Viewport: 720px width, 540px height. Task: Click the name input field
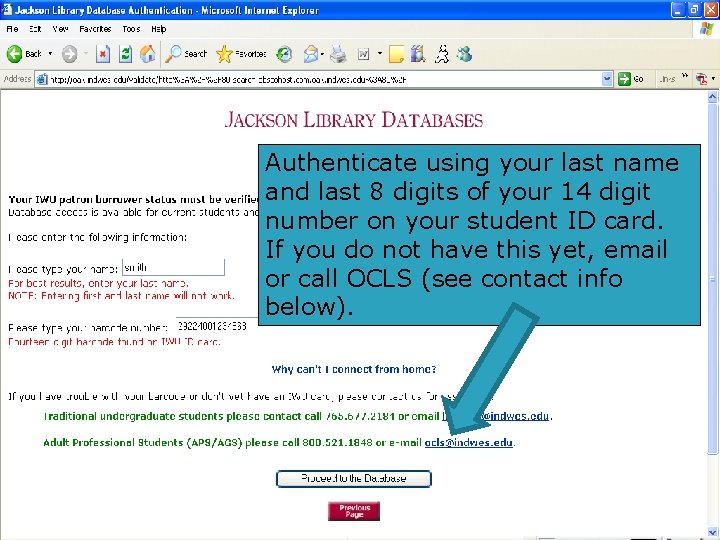(x=174, y=267)
